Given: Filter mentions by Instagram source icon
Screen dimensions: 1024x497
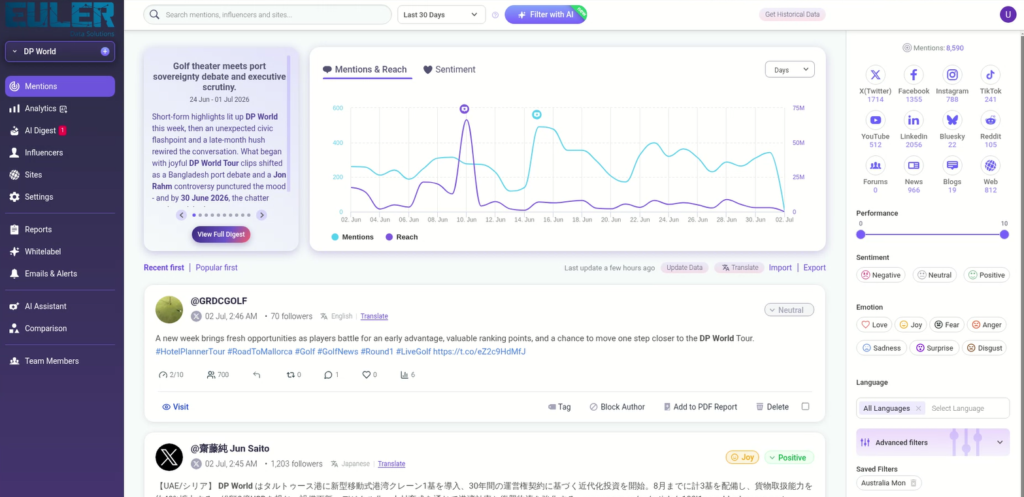Looking at the screenshot, I should (952, 74).
